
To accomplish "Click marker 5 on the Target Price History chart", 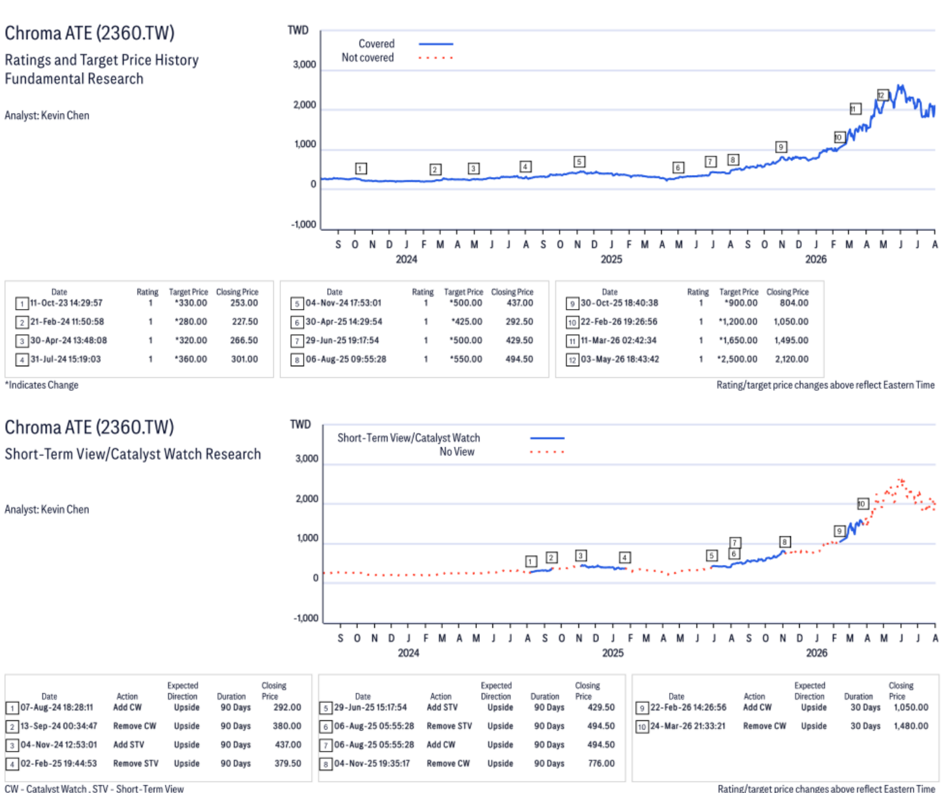I will pyautogui.click(x=579, y=162).
